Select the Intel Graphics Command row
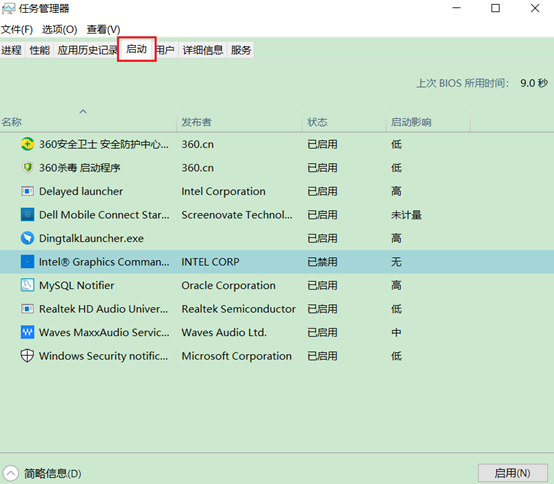The width and height of the screenshot is (554, 484). tap(277, 262)
